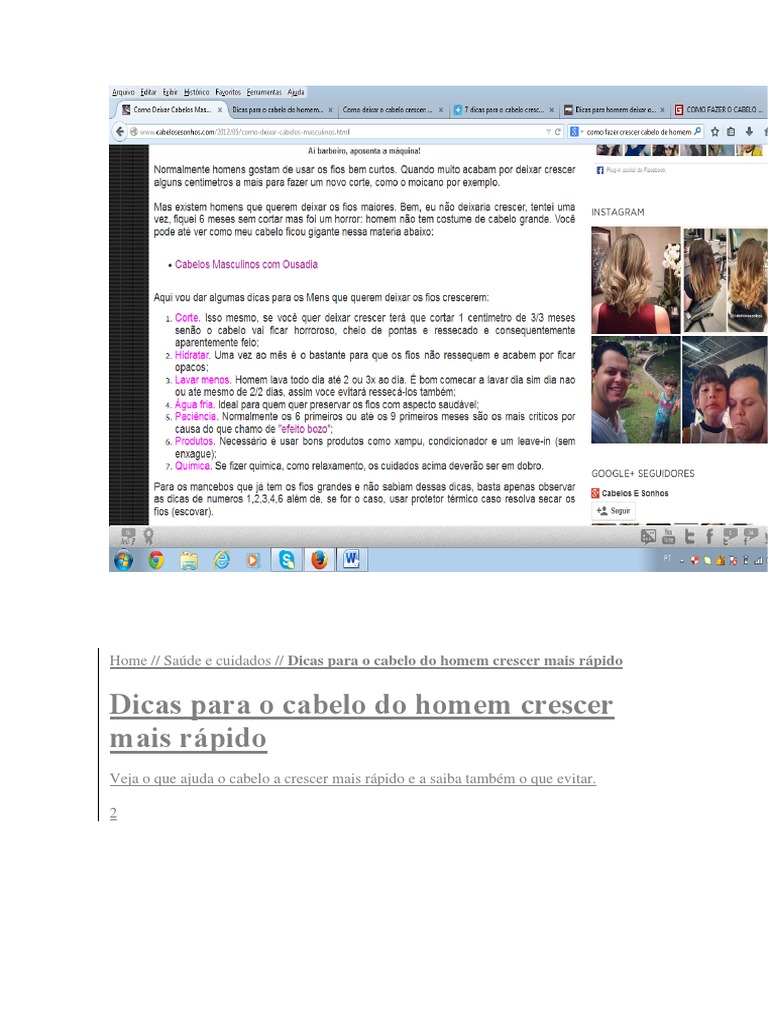Screen dimensions: 768x1024
Task: Click the Twitter 't' icon in share bar
Action: [689, 537]
